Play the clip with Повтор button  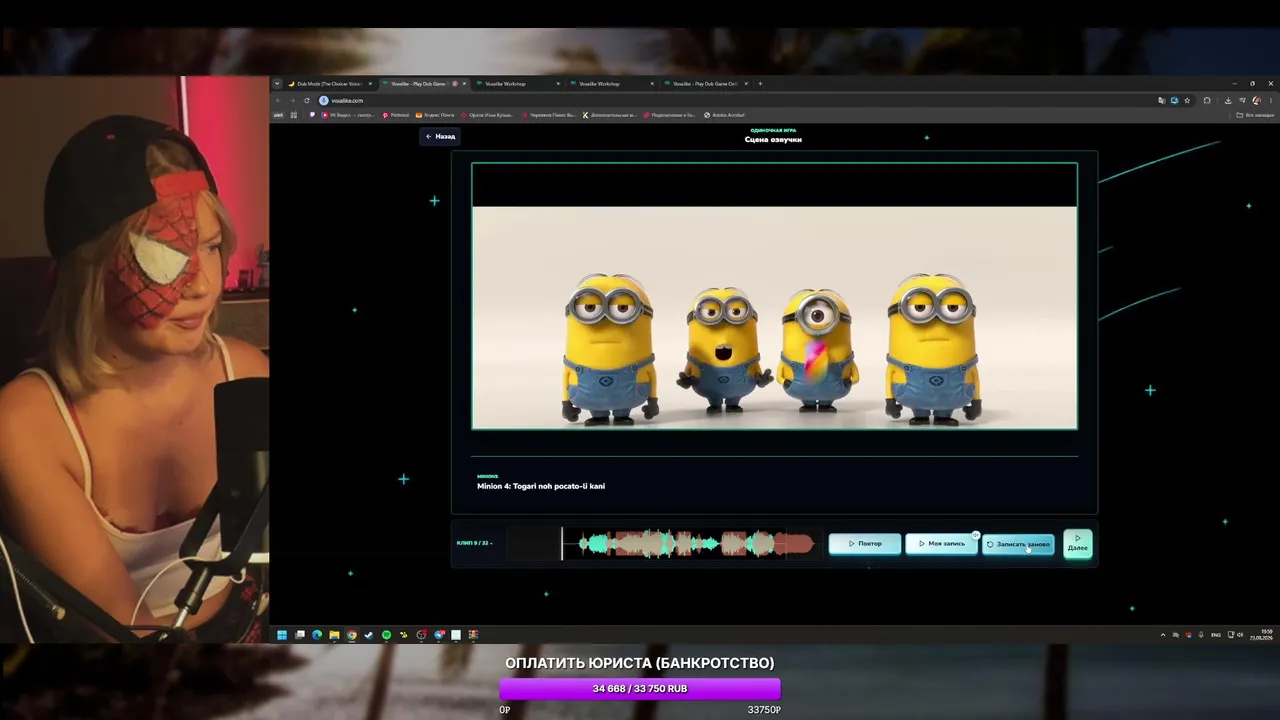865,544
